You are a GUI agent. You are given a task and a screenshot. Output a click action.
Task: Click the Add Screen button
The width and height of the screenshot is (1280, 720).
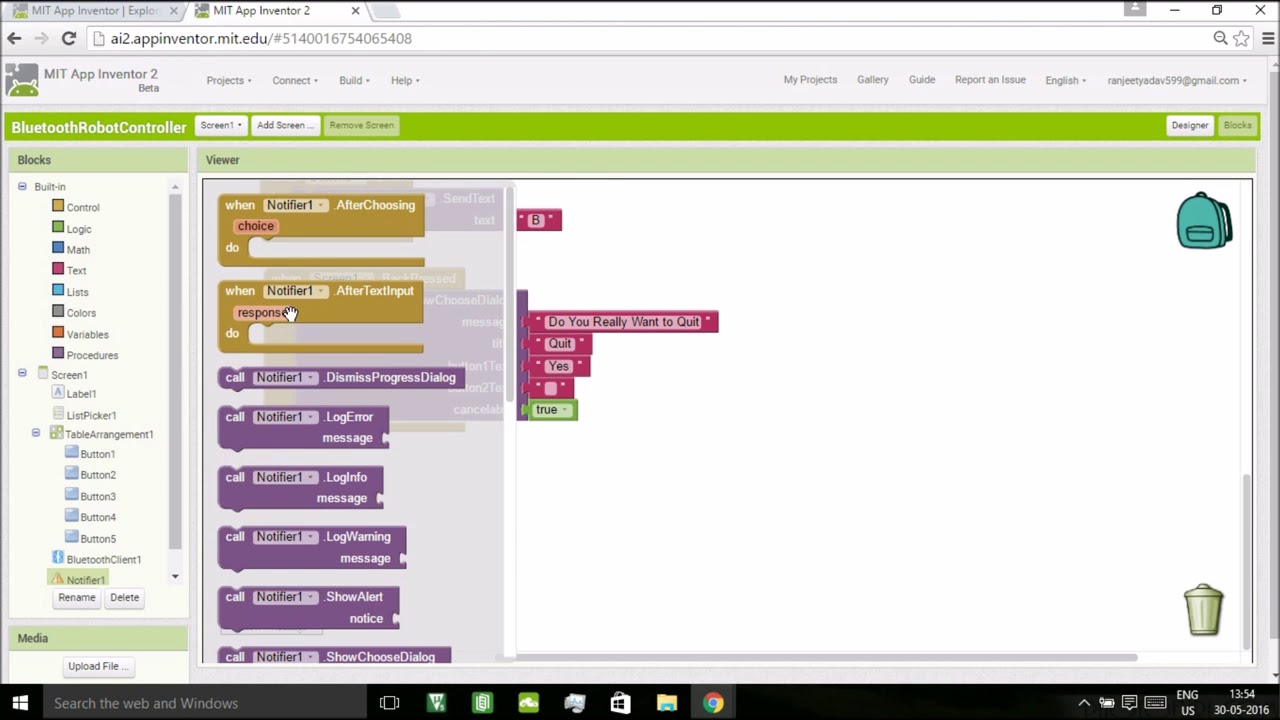coord(285,125)
